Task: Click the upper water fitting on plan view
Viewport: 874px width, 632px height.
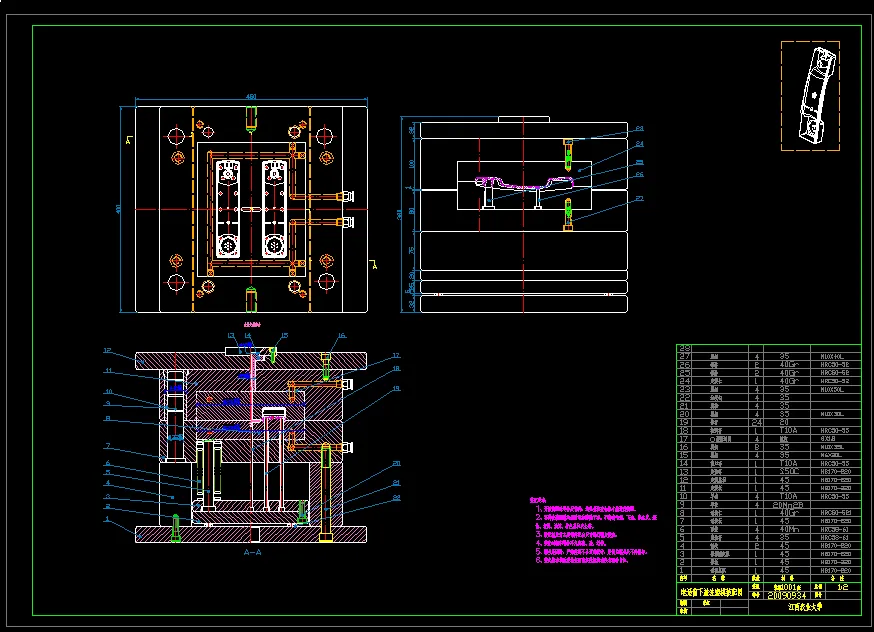Action: click(346, 196)
